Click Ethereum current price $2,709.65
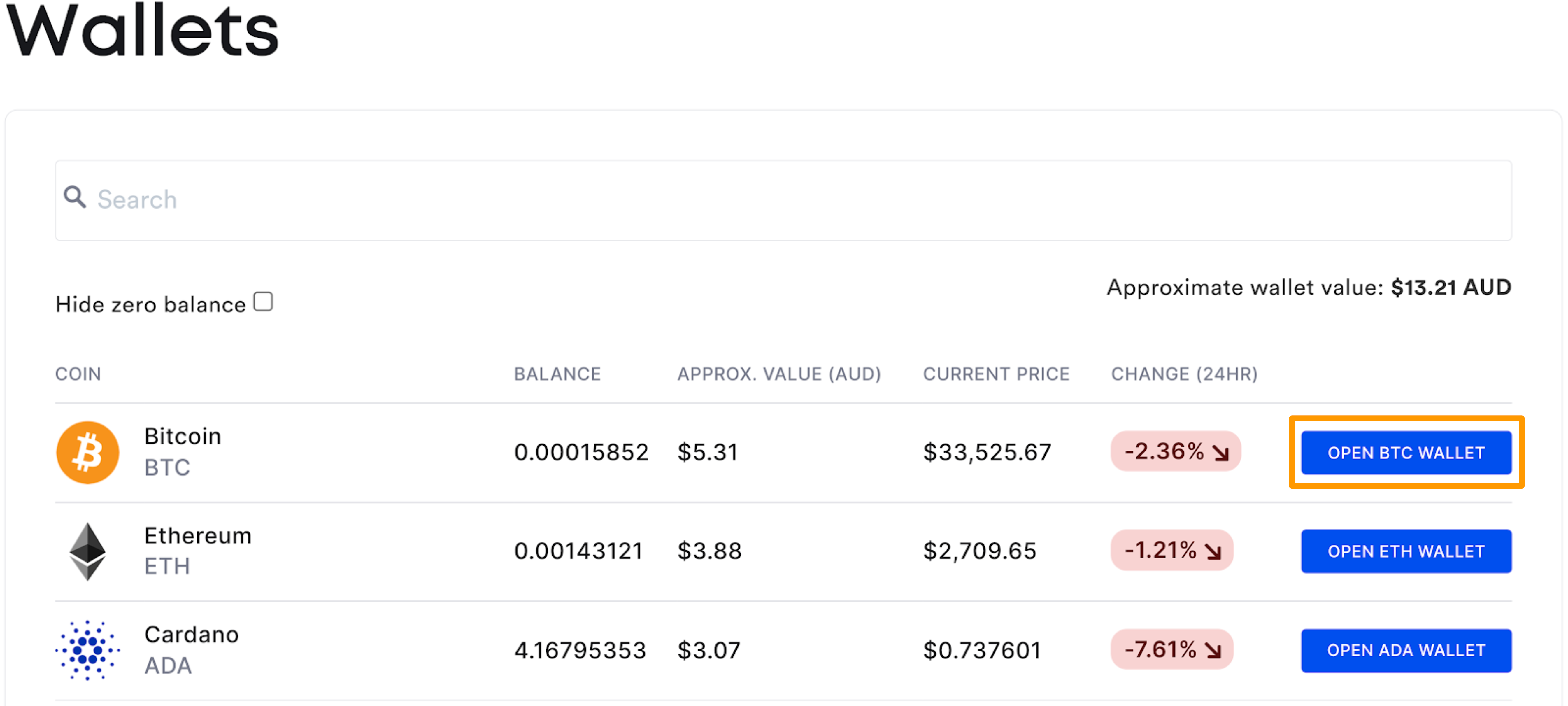 coord(979,551)
